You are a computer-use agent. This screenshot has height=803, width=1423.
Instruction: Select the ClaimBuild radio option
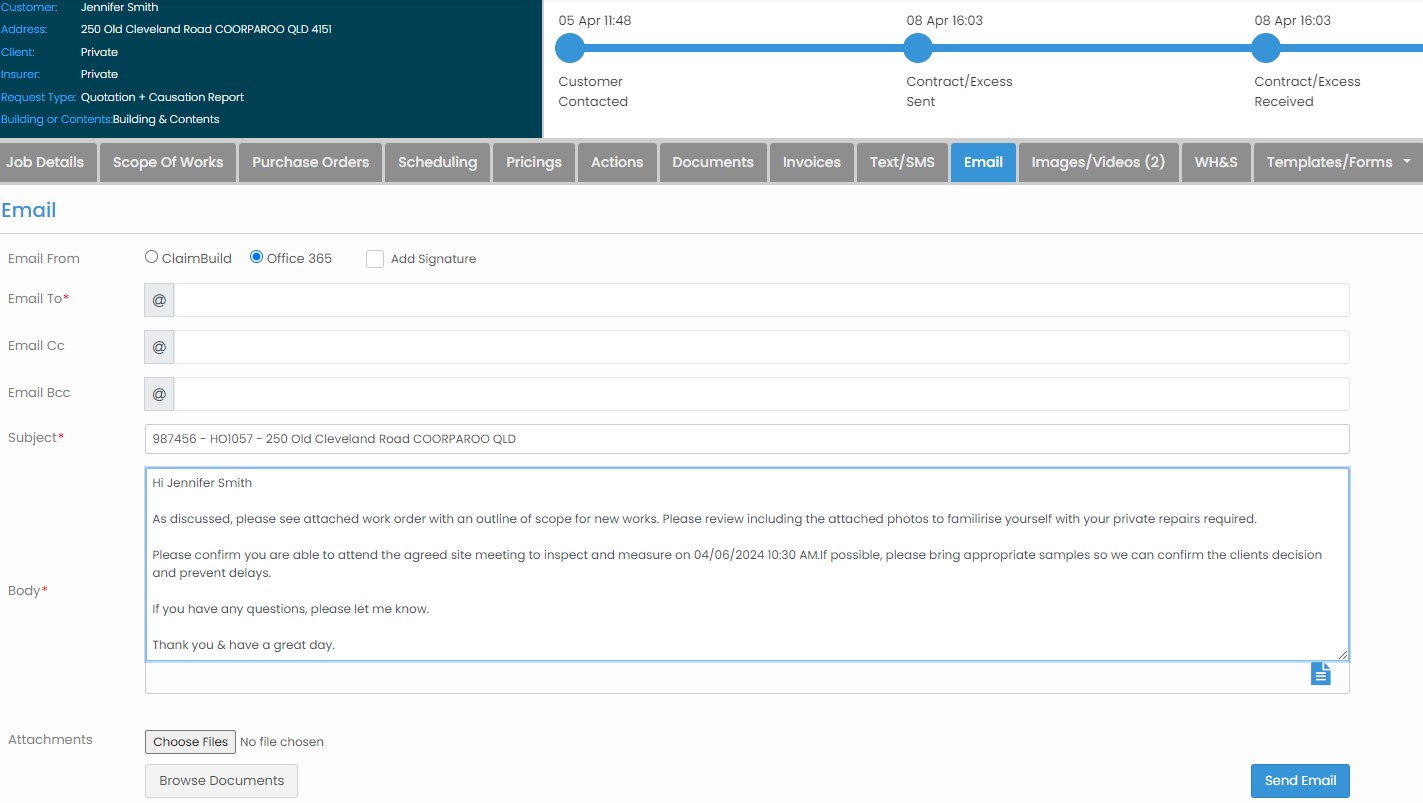pos(152,257)
